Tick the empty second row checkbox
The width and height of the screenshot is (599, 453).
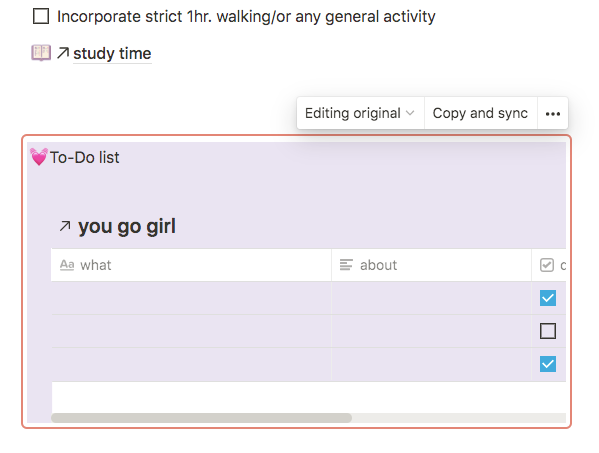coord(548,331)
